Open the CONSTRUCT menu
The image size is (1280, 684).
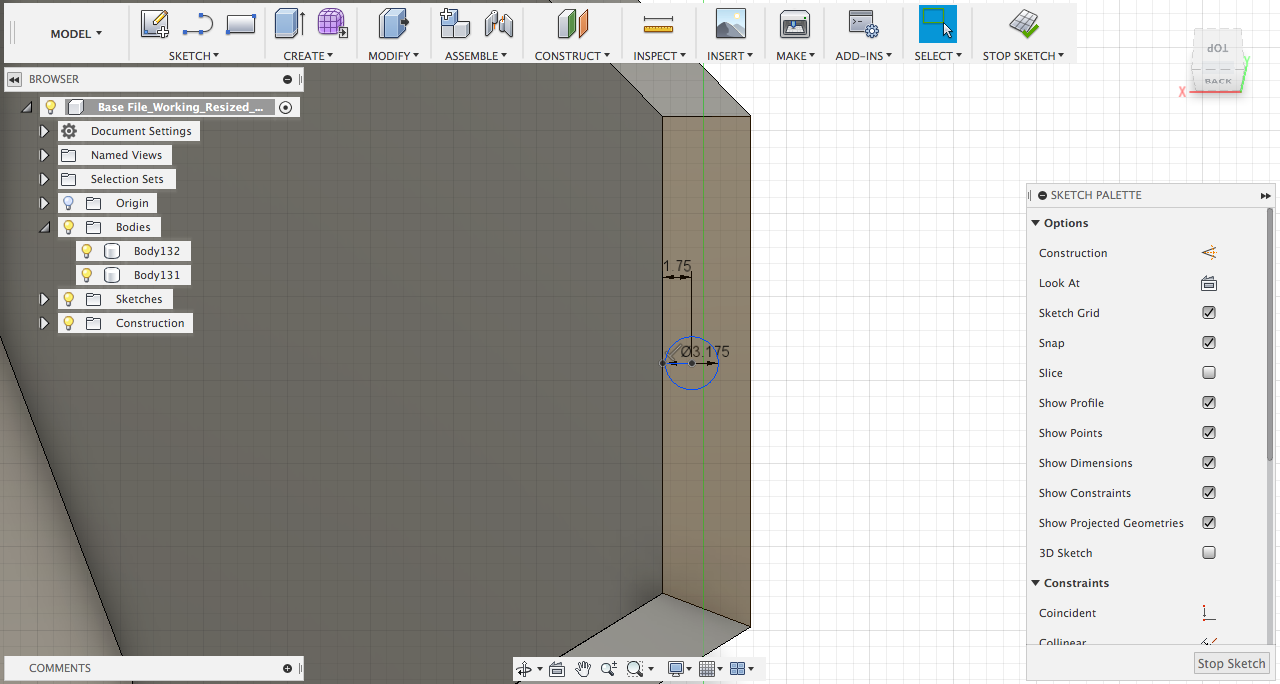(572, 56)
